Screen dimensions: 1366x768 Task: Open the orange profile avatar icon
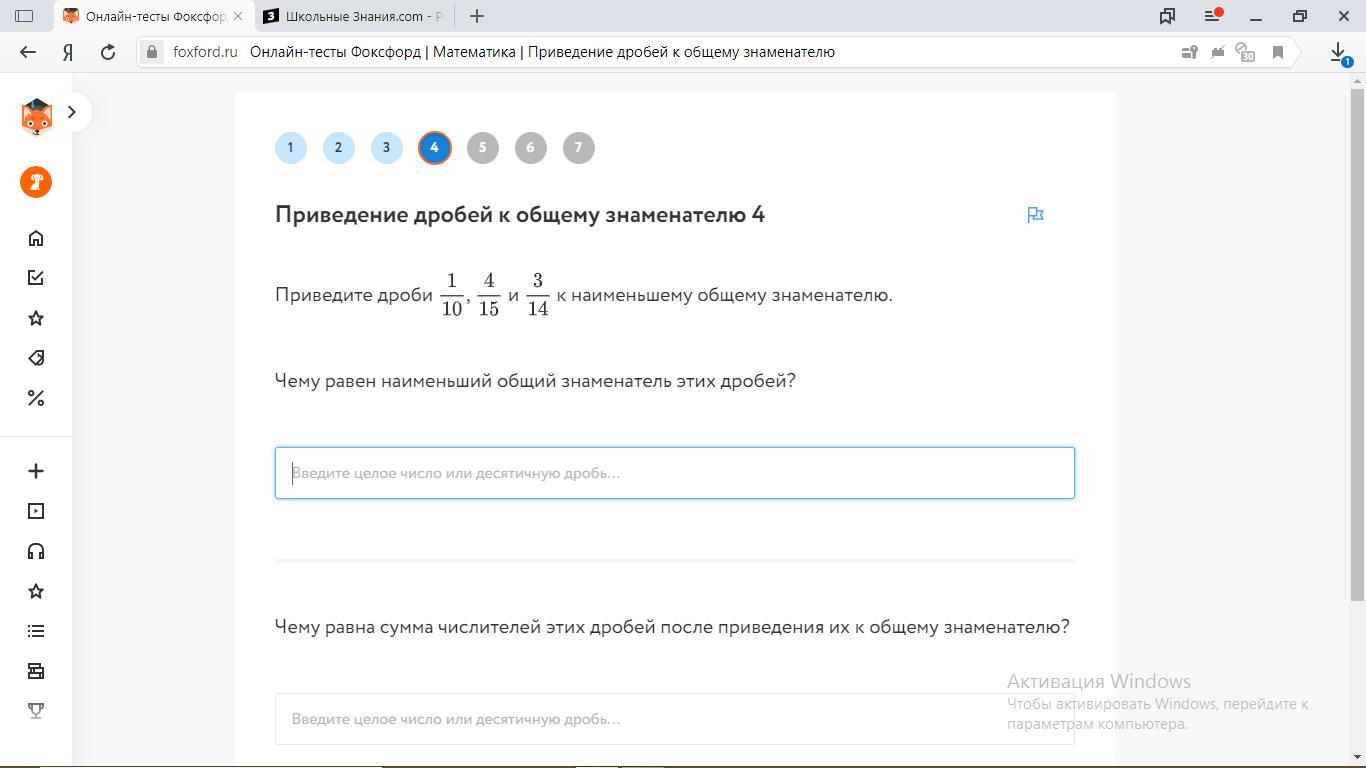coord(36,182)
